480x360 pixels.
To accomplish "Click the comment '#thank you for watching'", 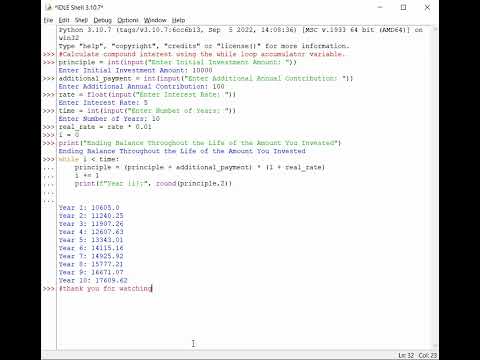I will (105, 288).
